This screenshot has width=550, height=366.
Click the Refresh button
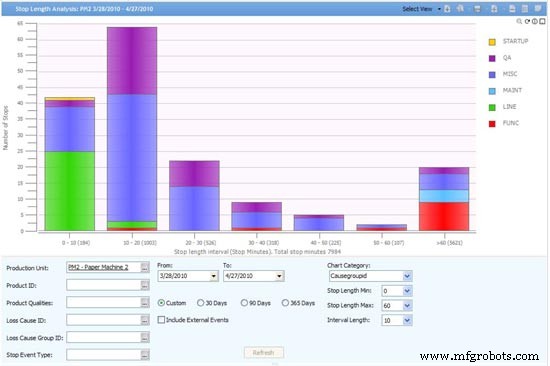tap(264, 353)
